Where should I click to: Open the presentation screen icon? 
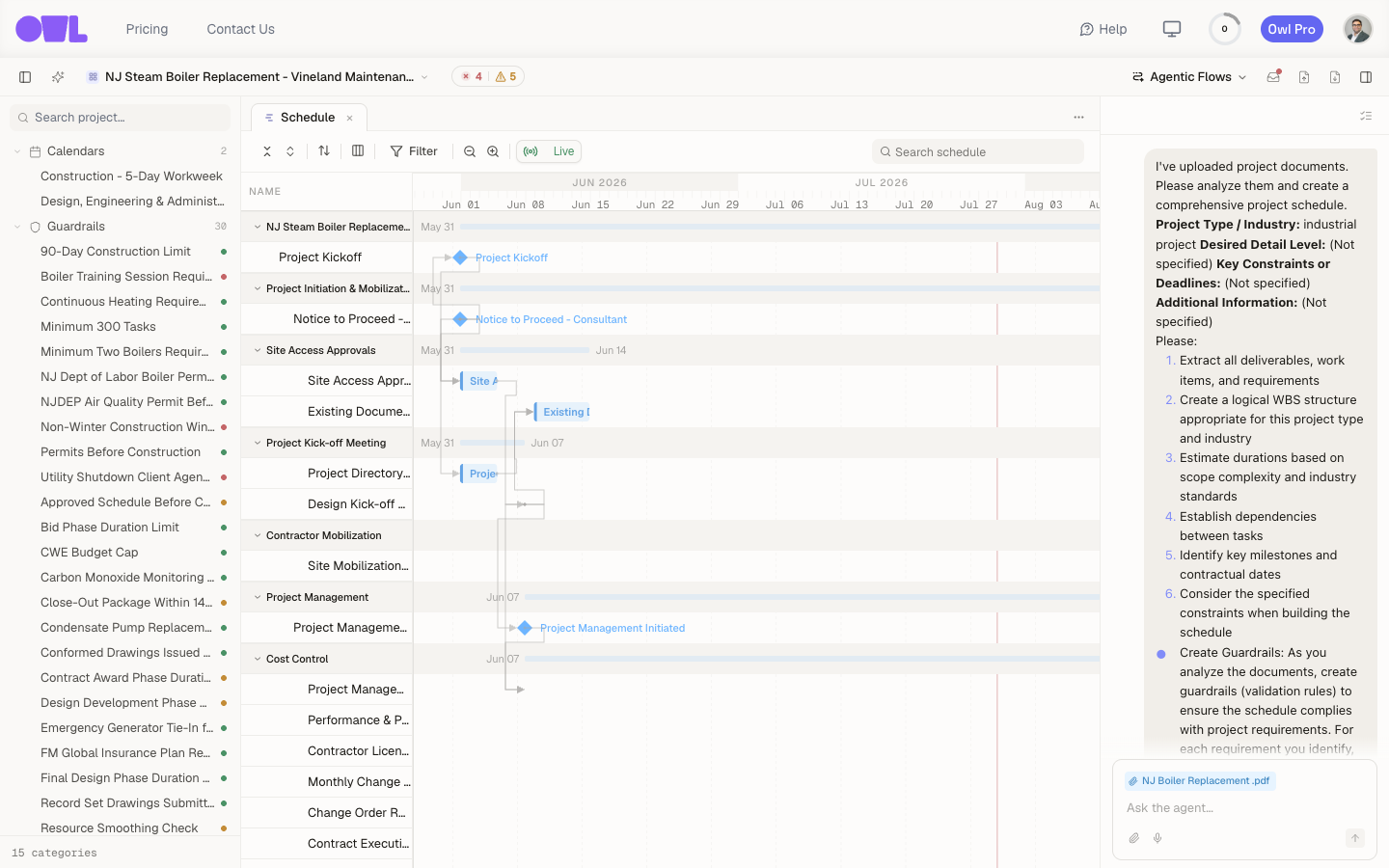(x=1172, y=29)
